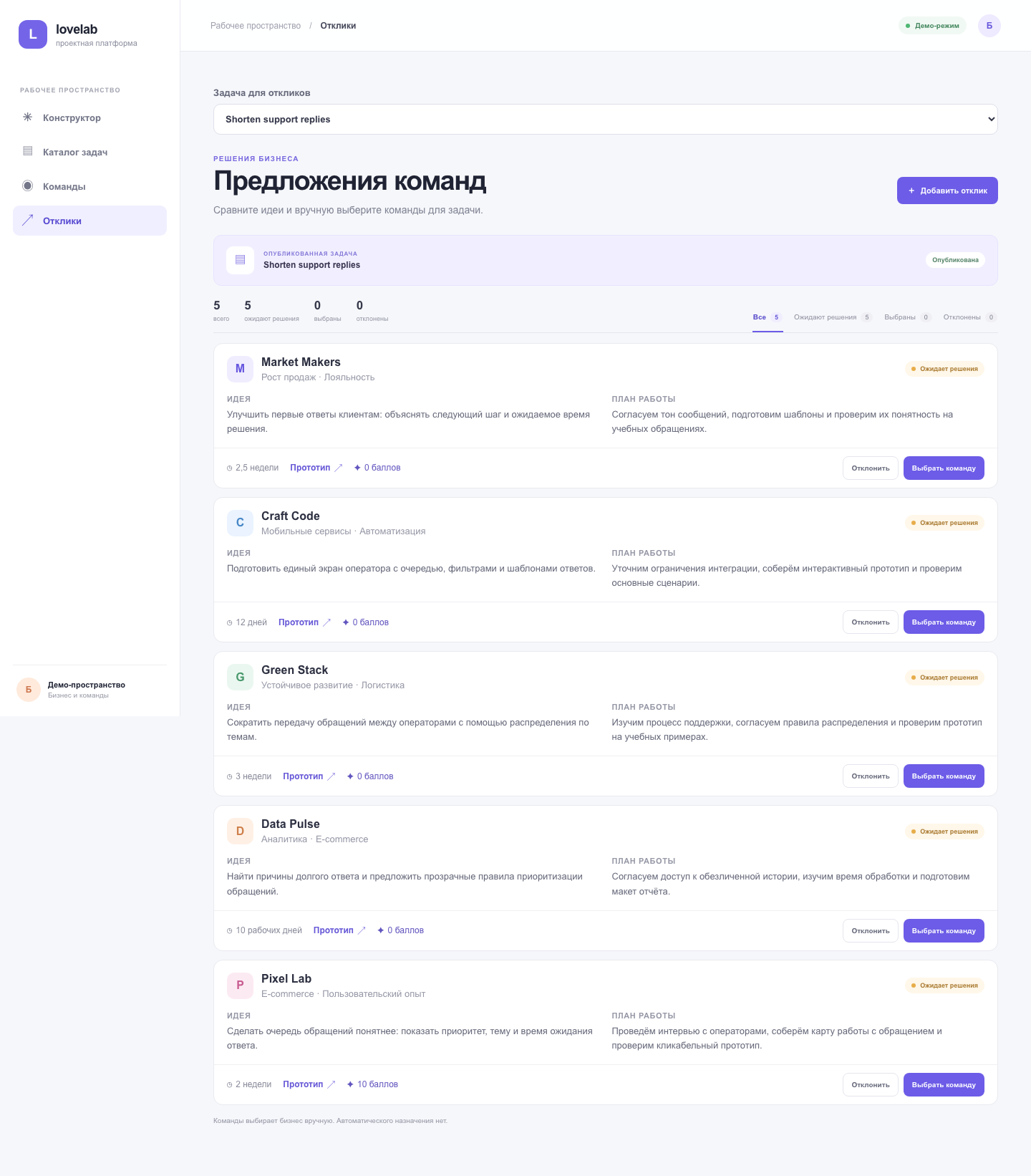Click the 2,5 недели duration on Market Makers
The height and width of the screenshot is (1176, 1031).
tap(253, 468)
